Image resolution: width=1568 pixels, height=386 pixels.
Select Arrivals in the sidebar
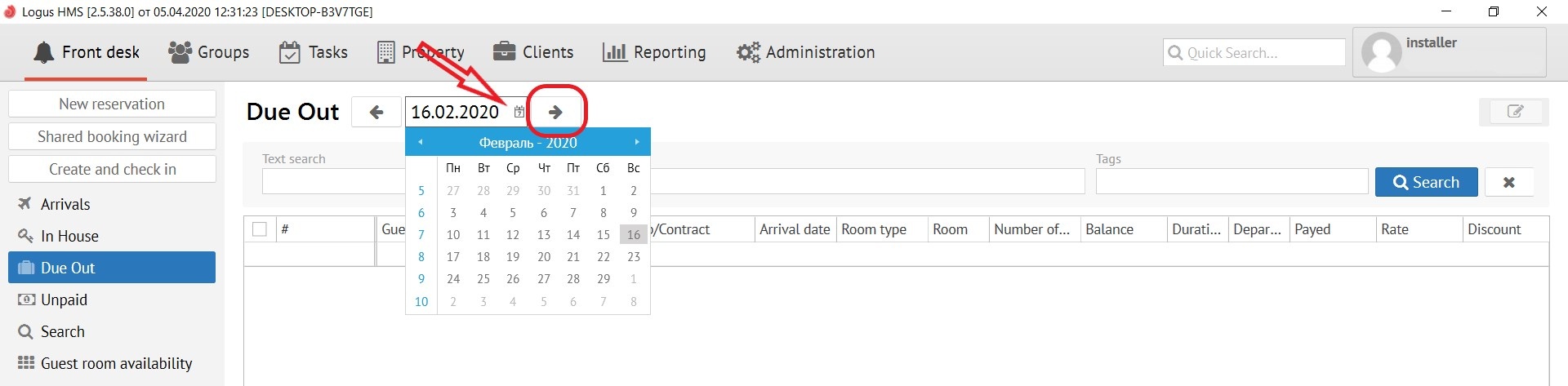tap(65, 204)
